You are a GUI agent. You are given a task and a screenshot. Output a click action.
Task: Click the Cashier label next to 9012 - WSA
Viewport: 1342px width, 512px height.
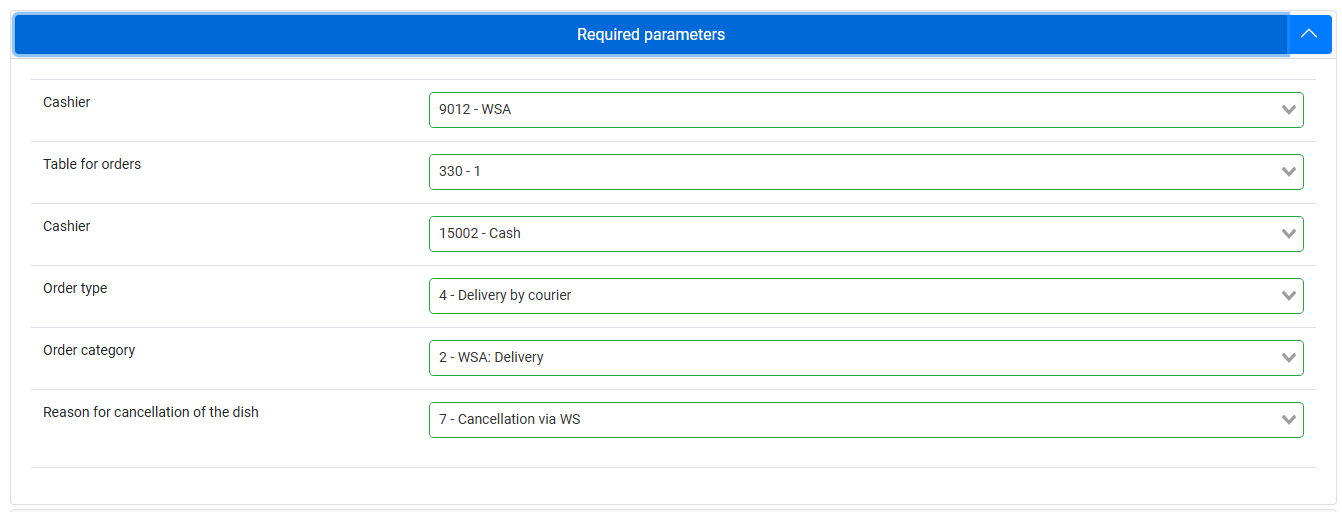(x=67, y=102)
